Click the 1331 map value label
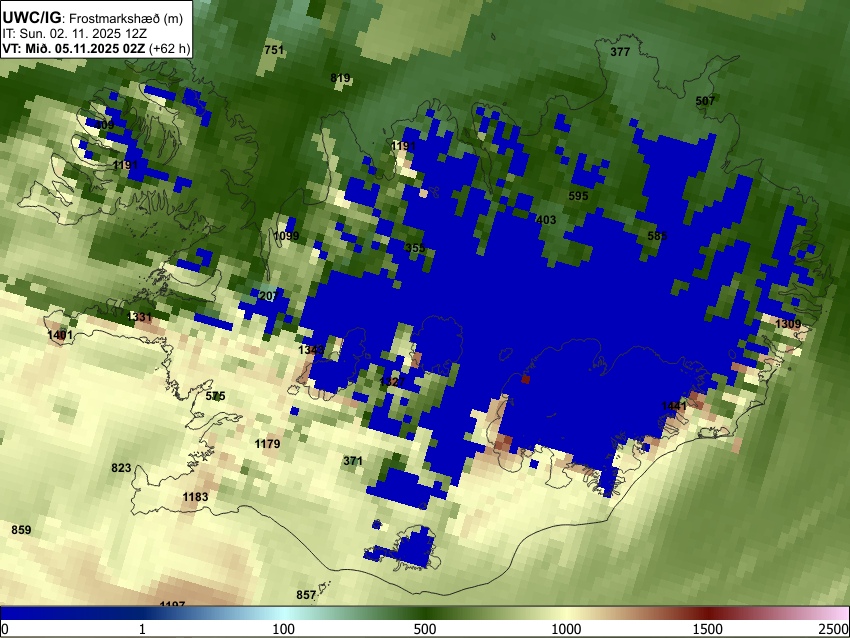 (139, 317)
